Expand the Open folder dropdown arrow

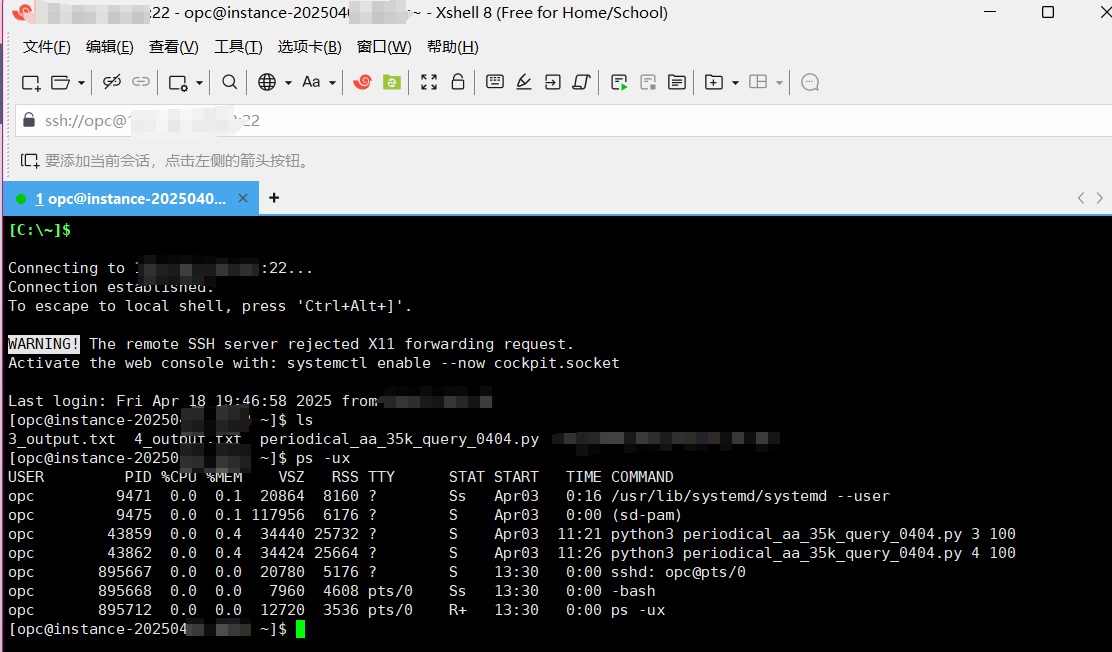pos(81,83)
